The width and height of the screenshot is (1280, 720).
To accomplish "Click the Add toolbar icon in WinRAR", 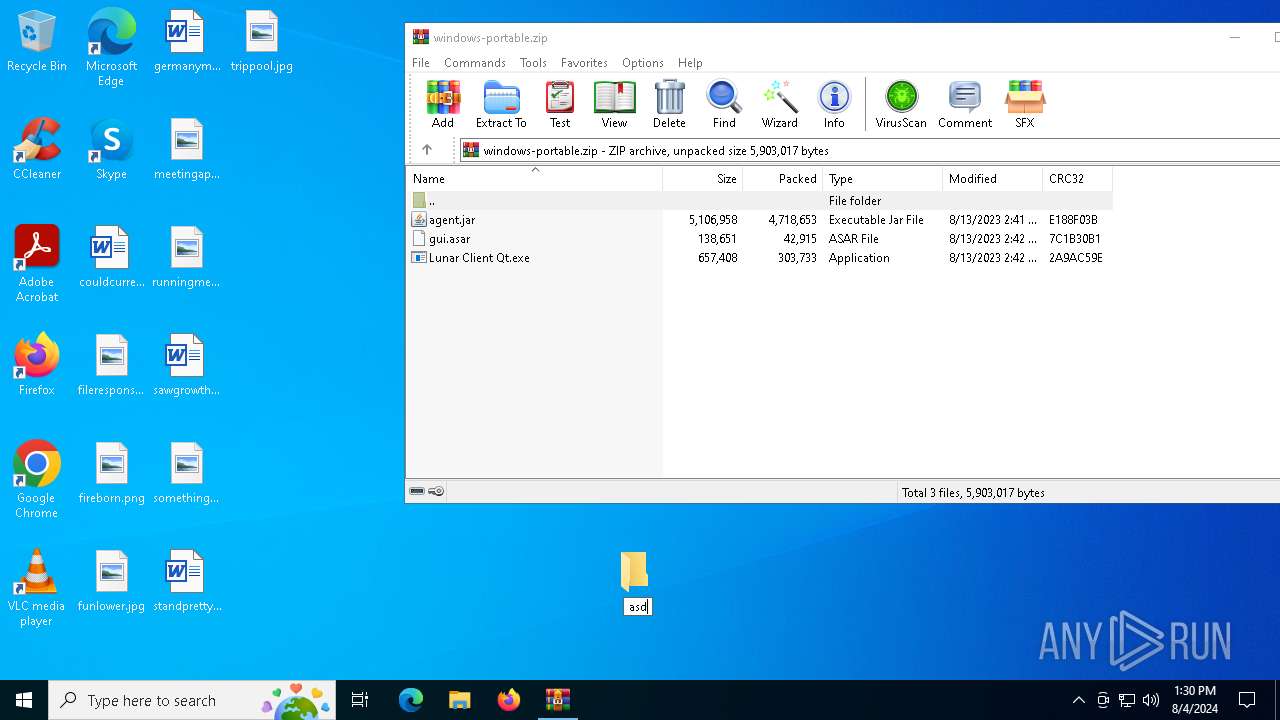I will [442, 104].
